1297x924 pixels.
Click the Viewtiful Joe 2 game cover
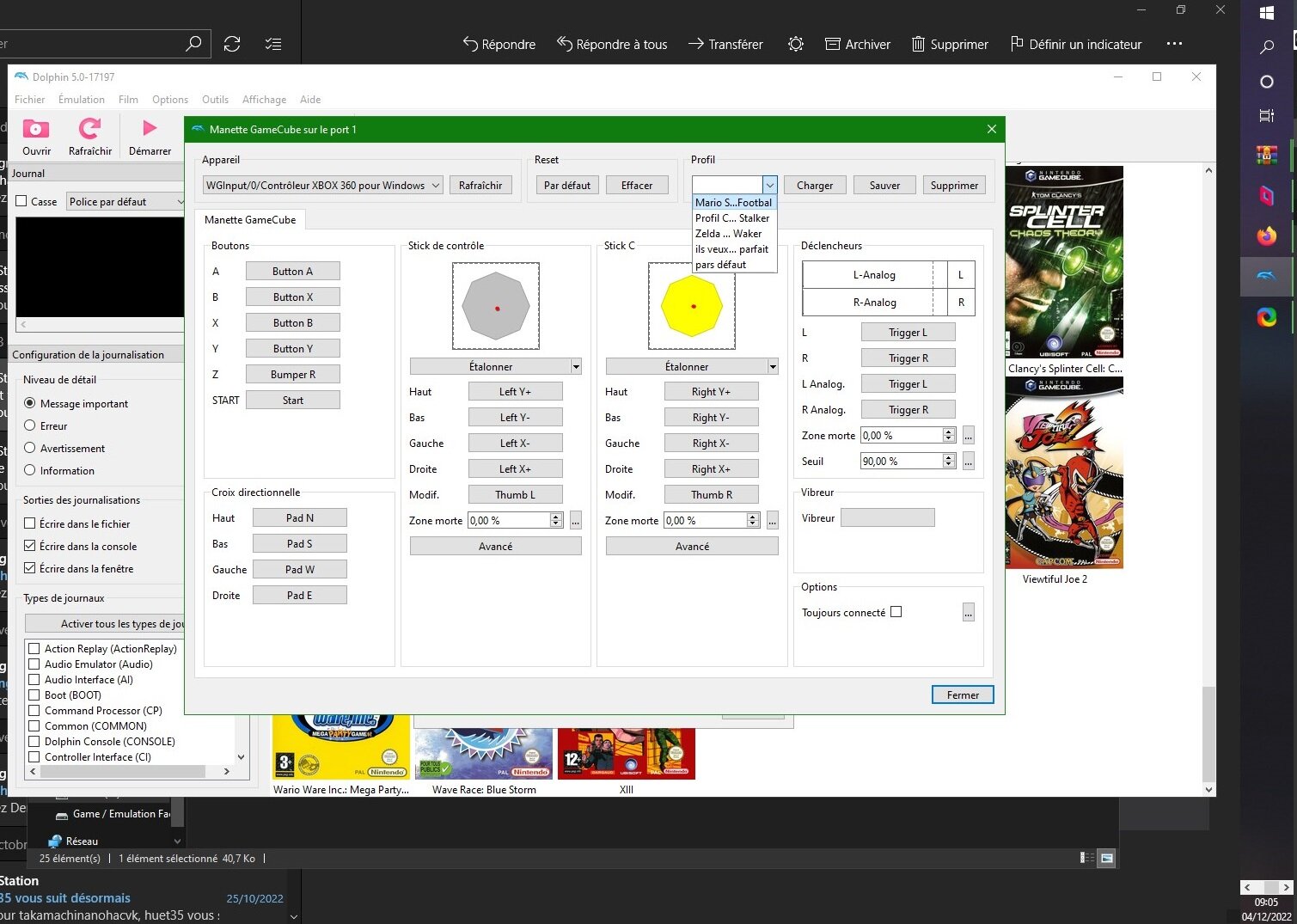click(1063, 474)
